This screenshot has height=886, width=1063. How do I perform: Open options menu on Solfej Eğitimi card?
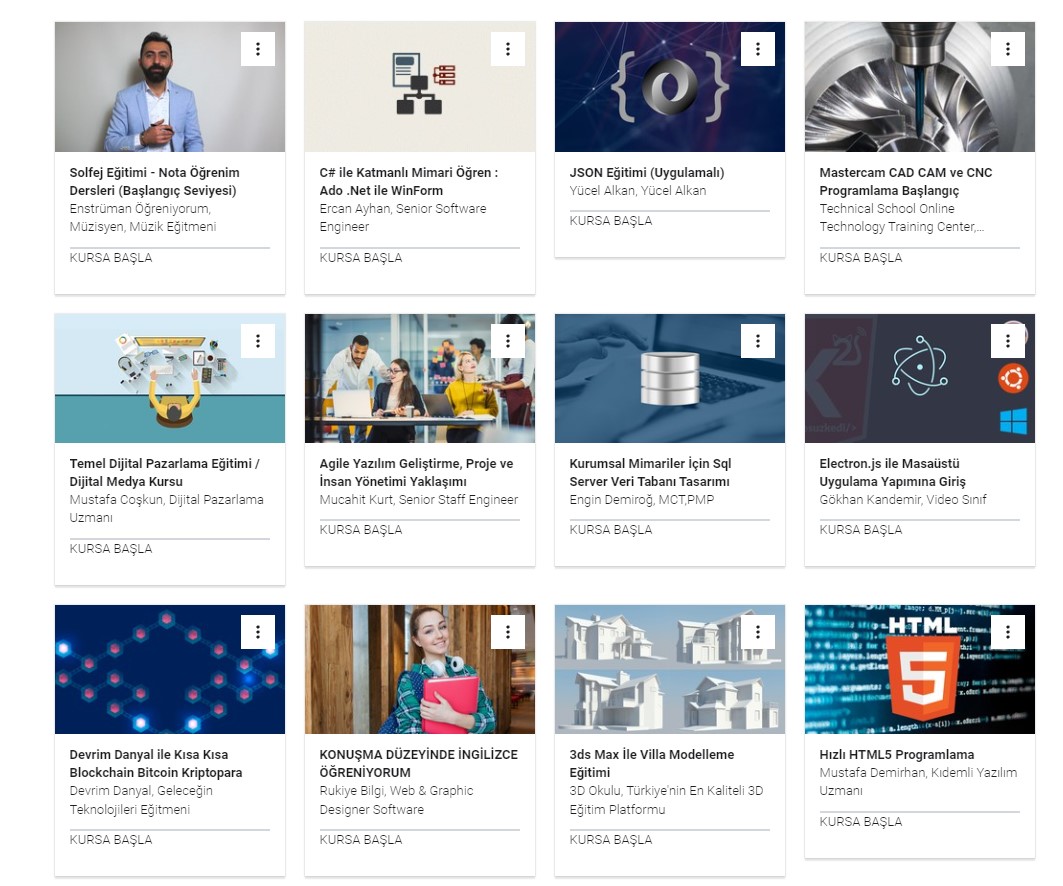point(258,49)
